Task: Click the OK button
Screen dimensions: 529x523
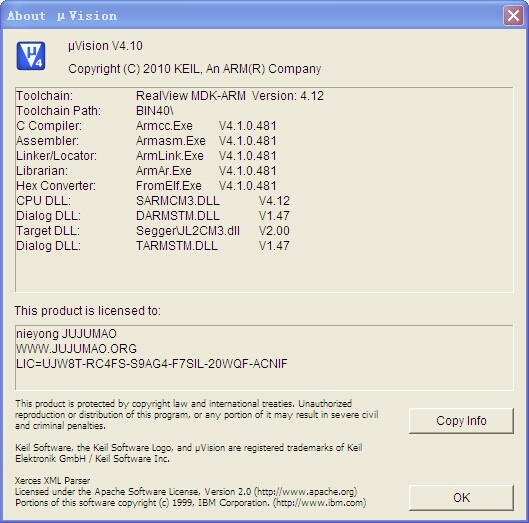Action: [461, 498]
